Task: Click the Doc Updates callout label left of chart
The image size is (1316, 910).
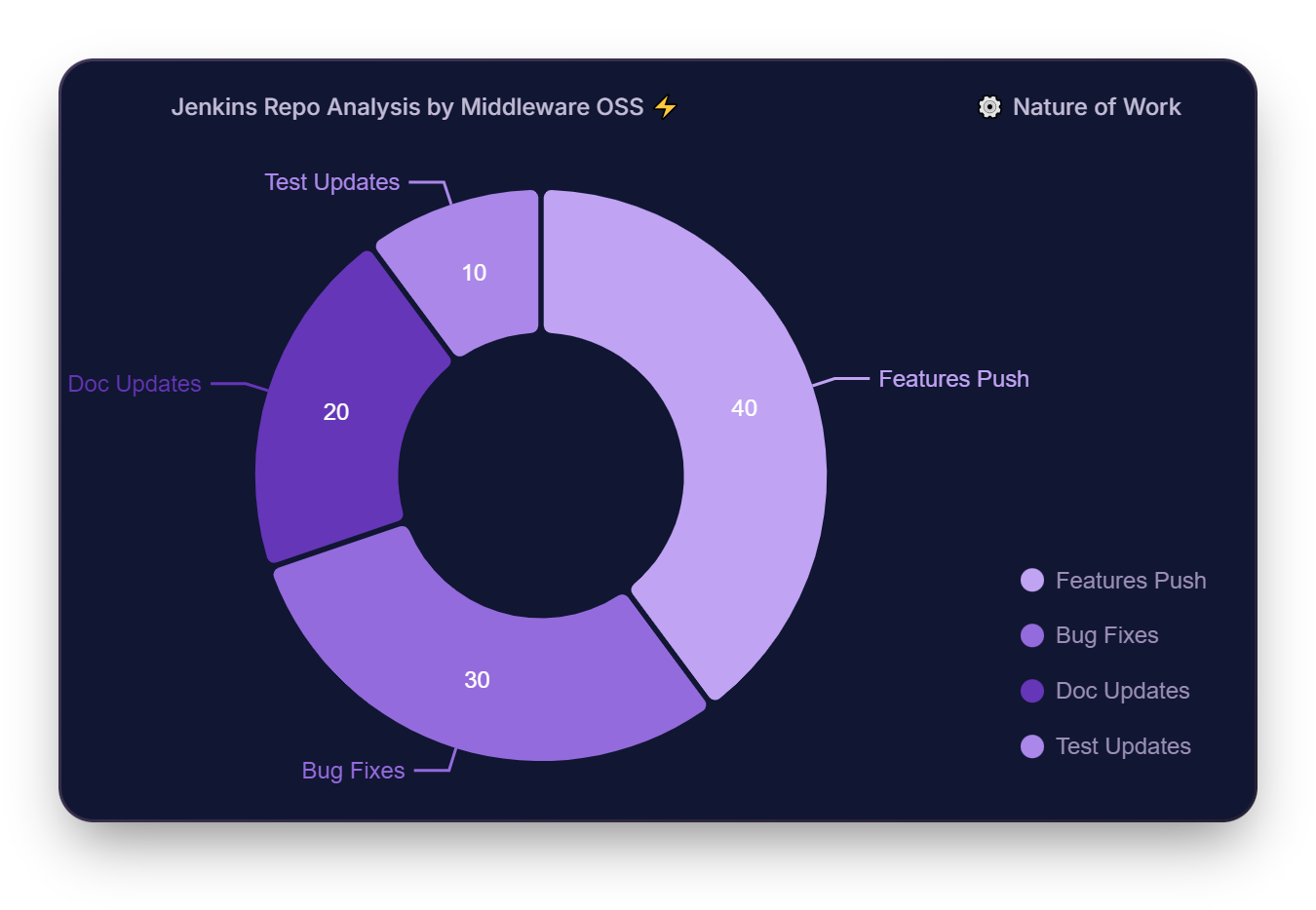Action: 135,384
